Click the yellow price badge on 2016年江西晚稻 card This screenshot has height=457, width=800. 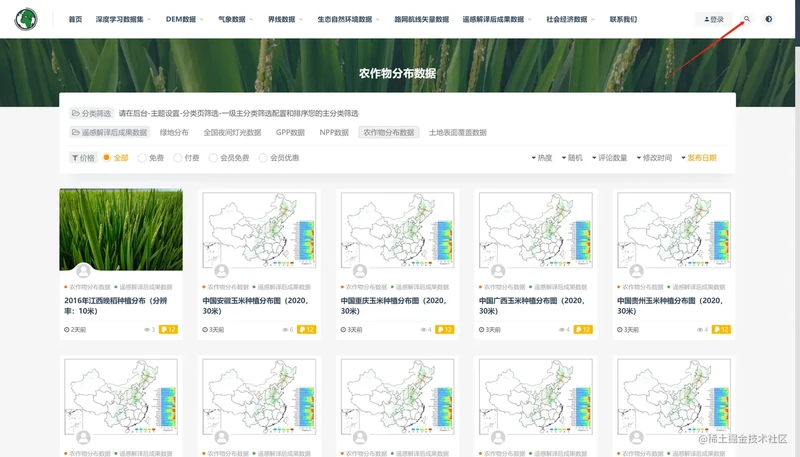click(x=168, y=329)
